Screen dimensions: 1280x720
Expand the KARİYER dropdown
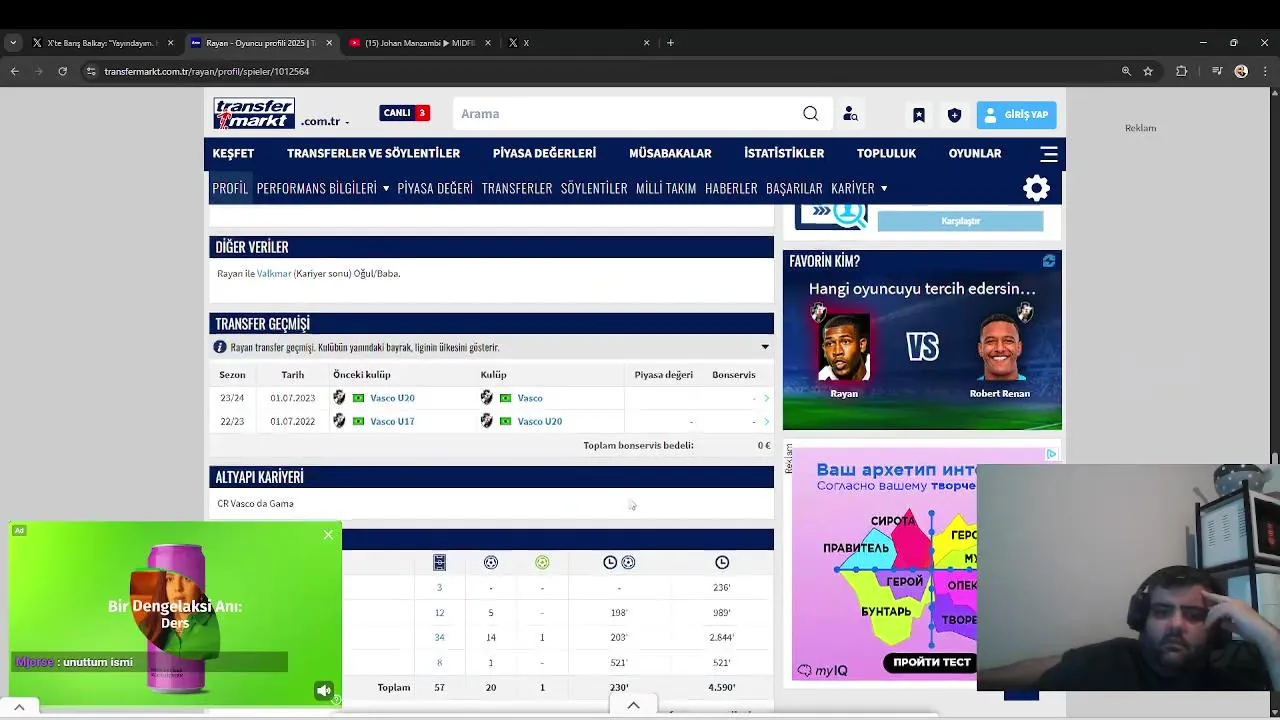point(859,188)
